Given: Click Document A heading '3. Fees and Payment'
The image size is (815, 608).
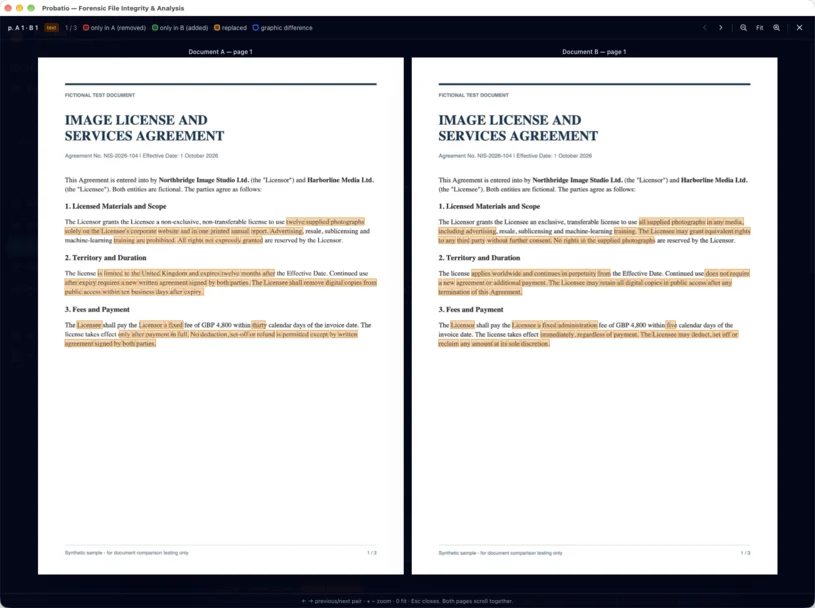Looking at the screenshot, I should pos(97,309).
